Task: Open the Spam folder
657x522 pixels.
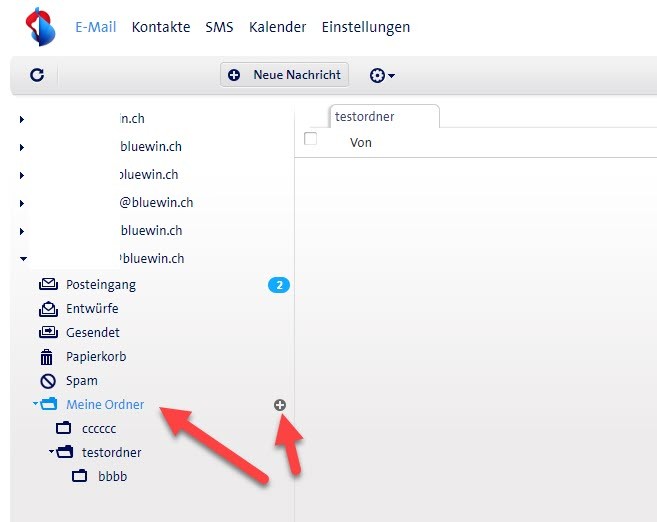Action: [x=82, y=381]
